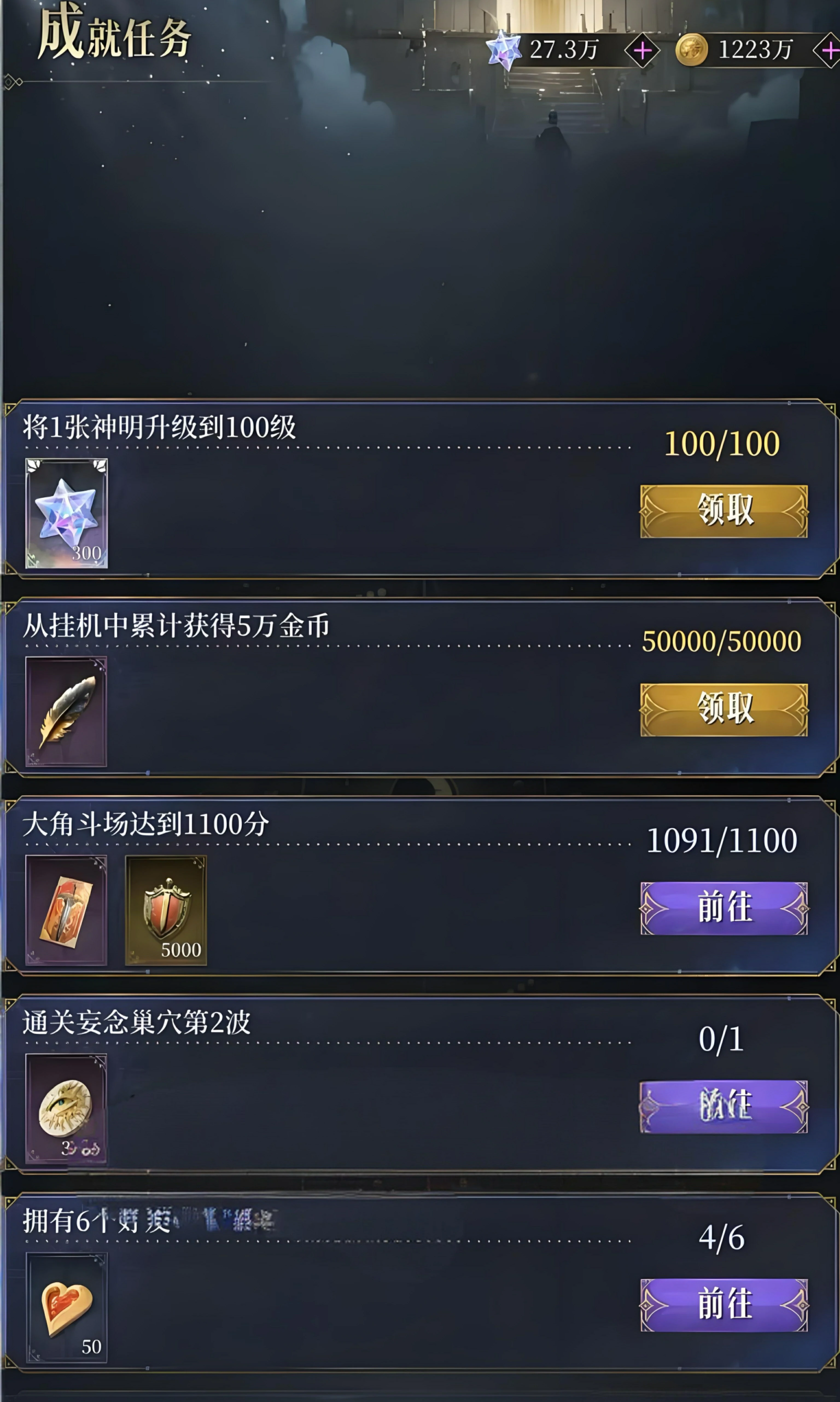Tap the star crystal currency icon
Viewport: 840px width, 1402px height.
click(503, 50)
